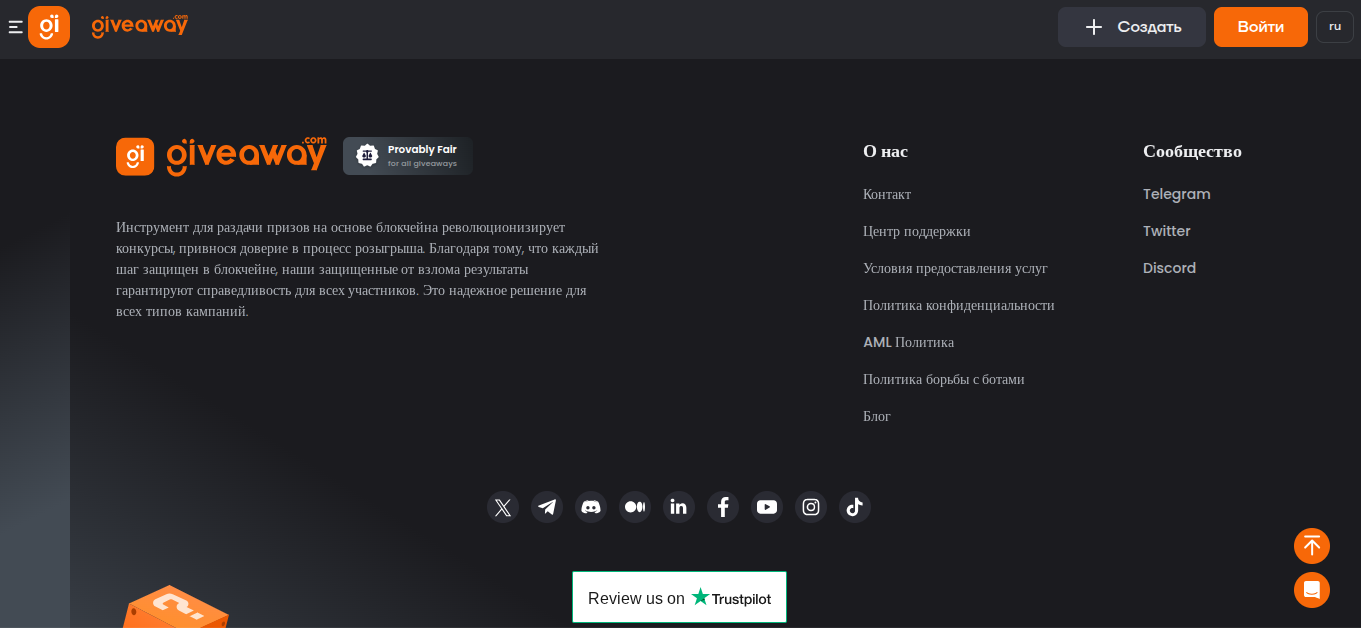The image size is (1361, 628).
Task: Click the LinkedIn social icon
Action: 679,507
